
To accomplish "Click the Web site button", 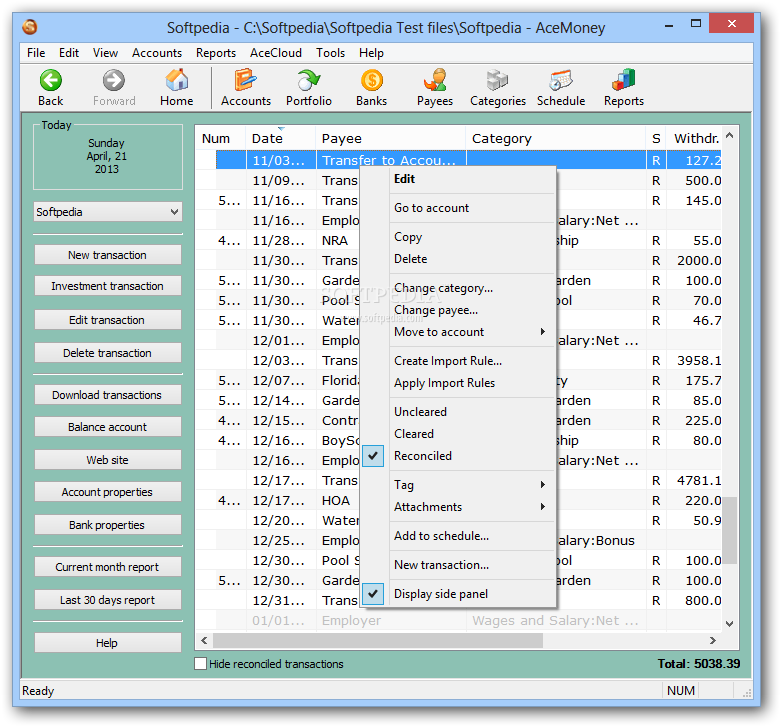I will pos(108,460).
